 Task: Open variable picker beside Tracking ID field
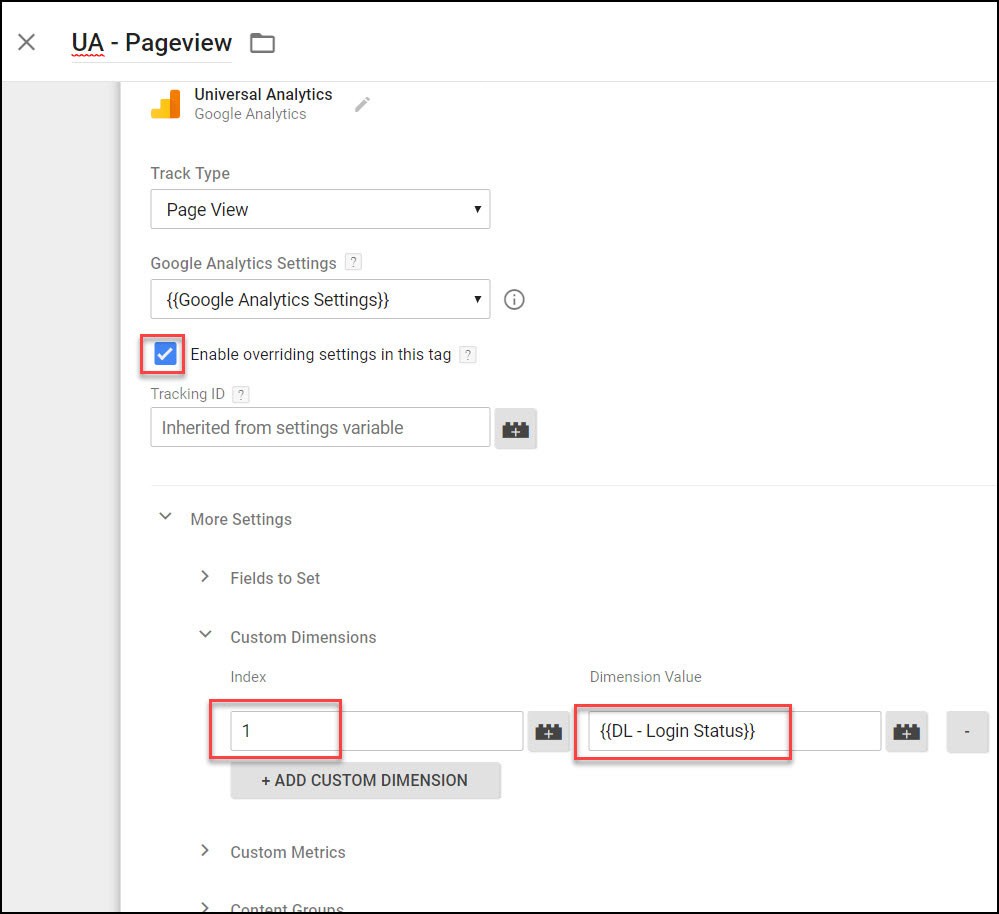(516, 428)
